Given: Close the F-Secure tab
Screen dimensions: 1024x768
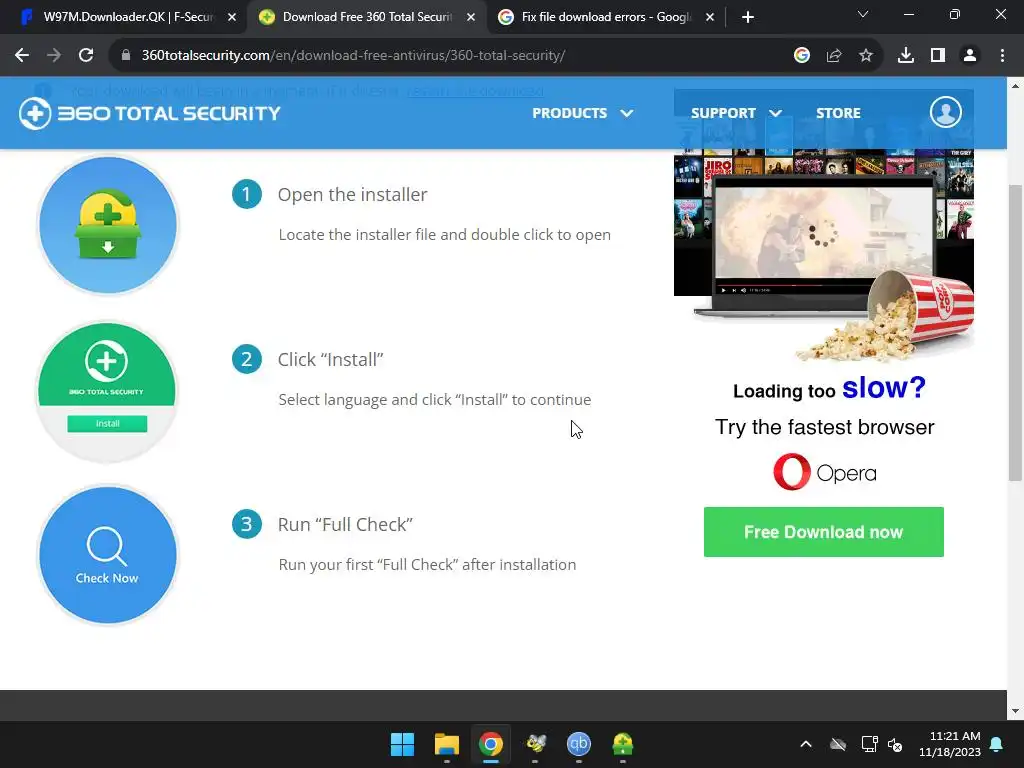Looking at the screenshot, I should [x=232, y=18].
